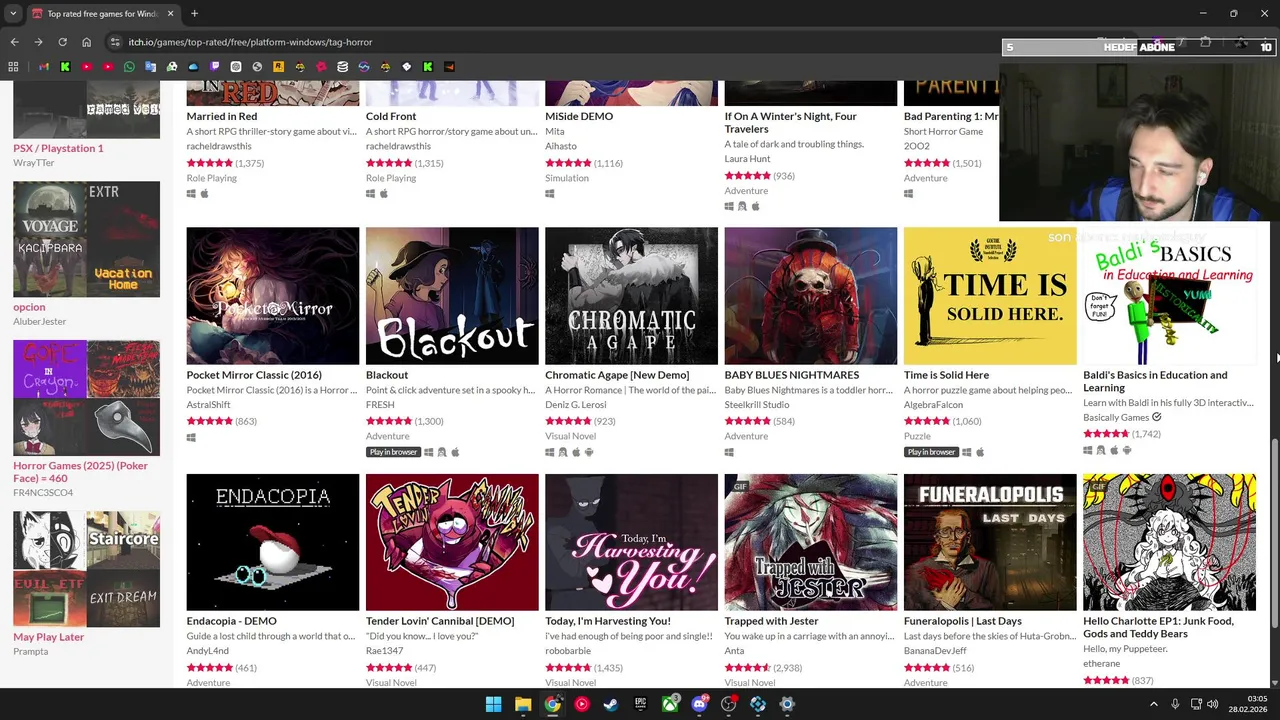Open Pocket Mirror Classic (2016) thumbnail

click(272, 296)
